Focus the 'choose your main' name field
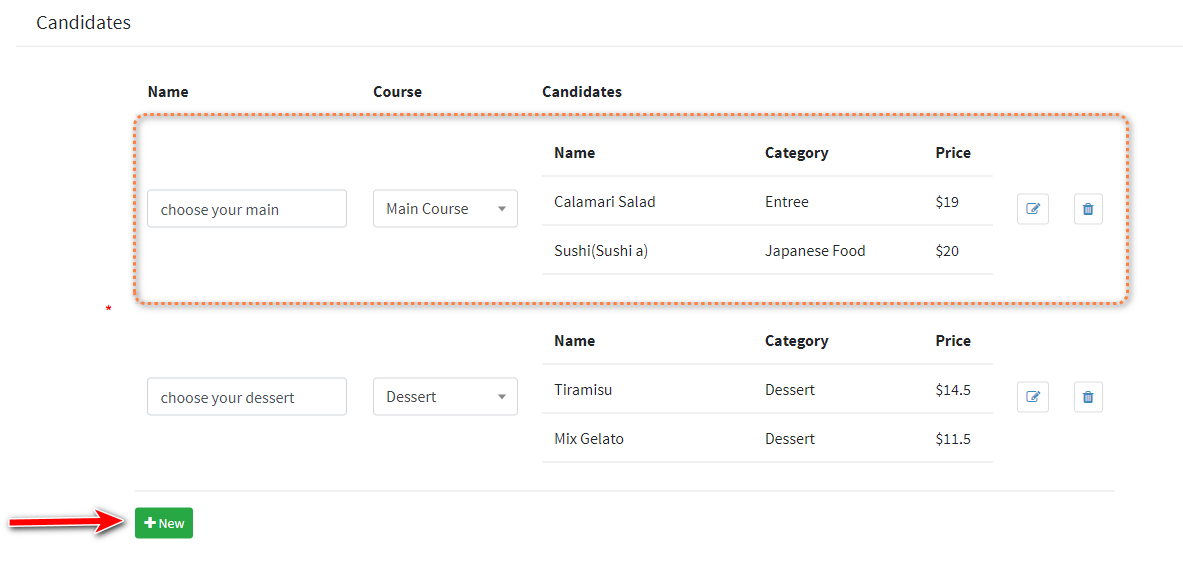 point(247,209)
